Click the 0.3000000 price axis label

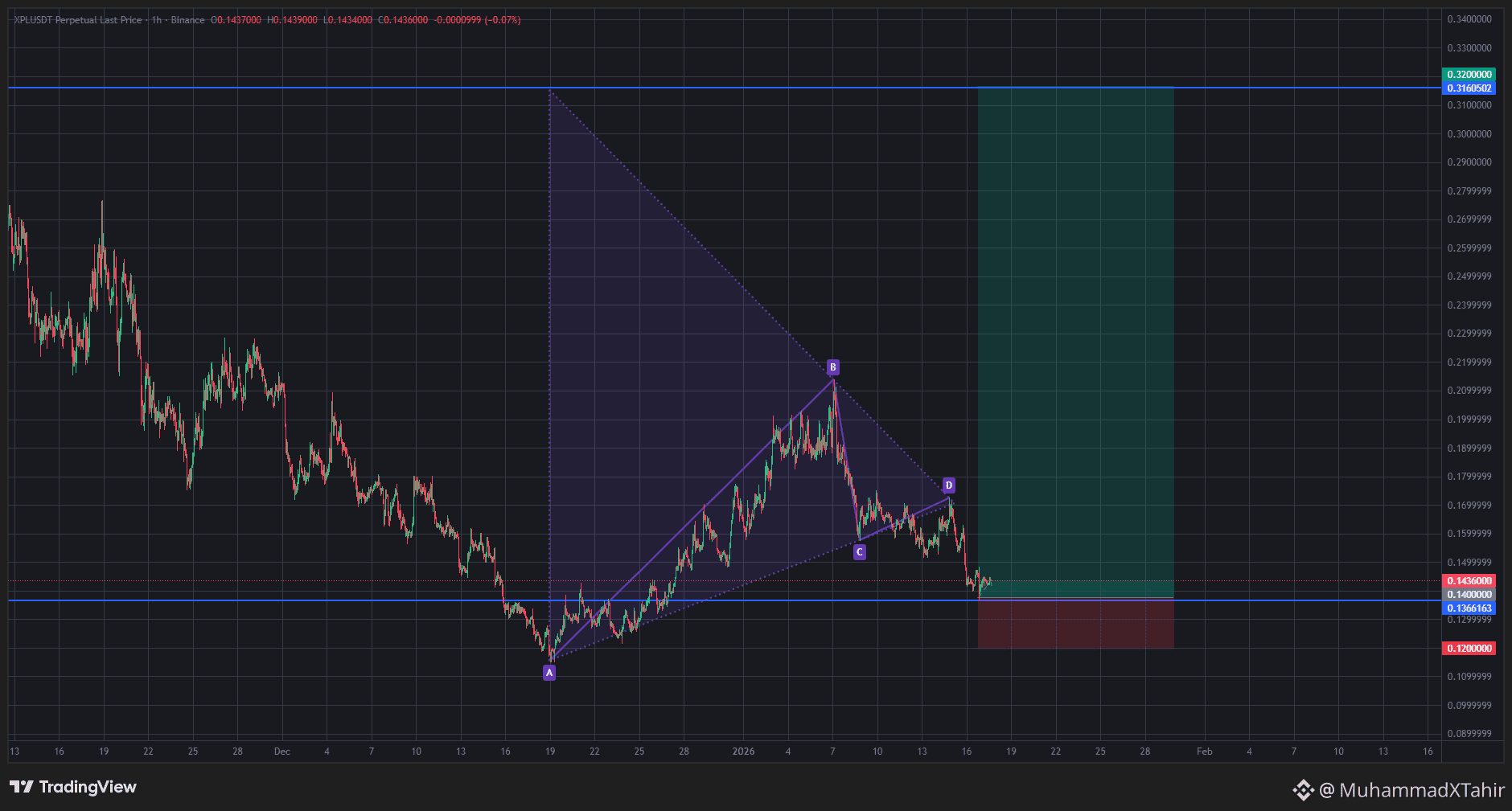pos(1469,134)
